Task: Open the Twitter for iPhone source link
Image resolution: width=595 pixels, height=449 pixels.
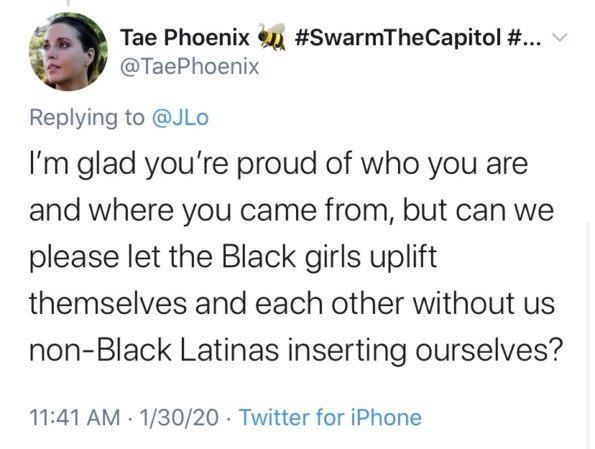Action: click(330, 417)
